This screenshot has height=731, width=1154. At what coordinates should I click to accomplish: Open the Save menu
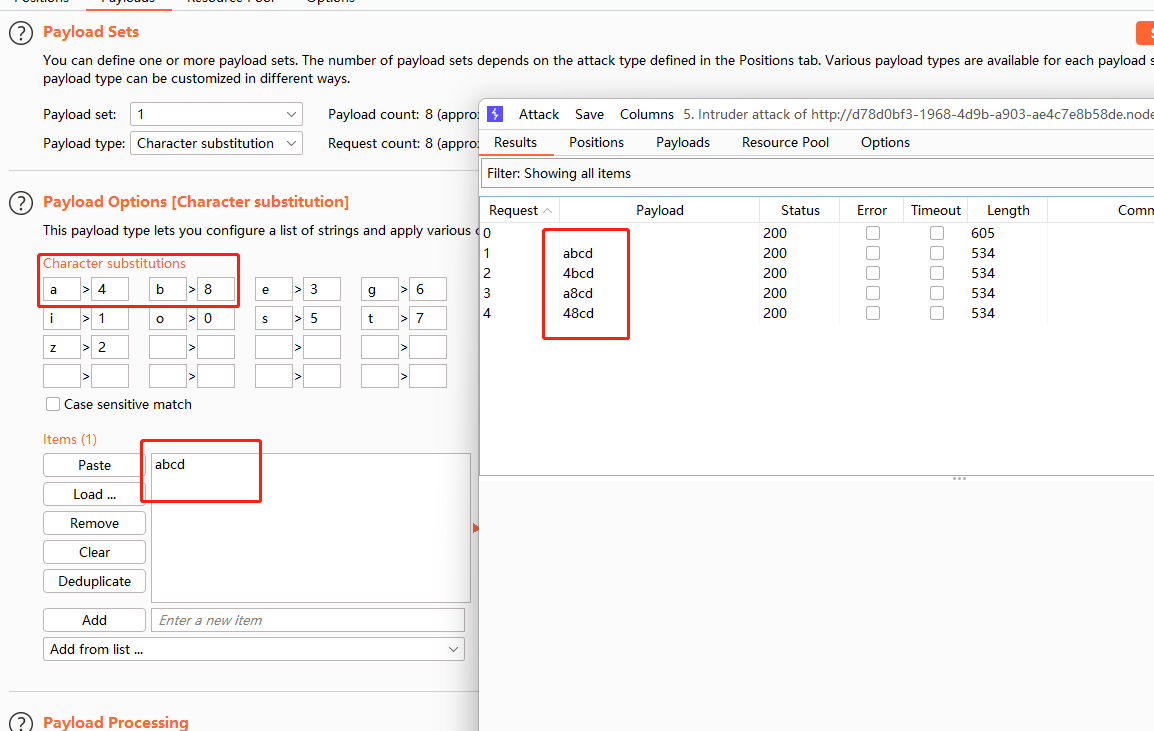[590, 114]
